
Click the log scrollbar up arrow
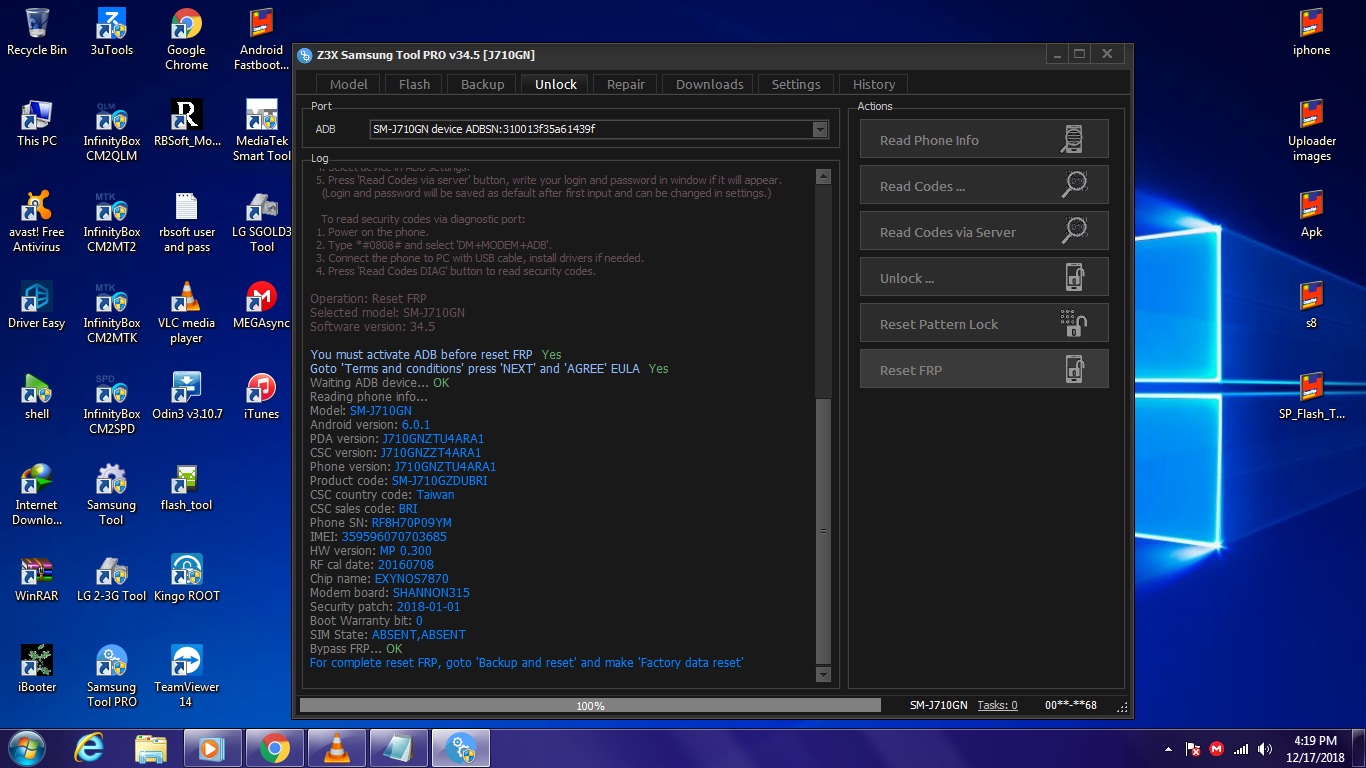[x=823, y=177]
